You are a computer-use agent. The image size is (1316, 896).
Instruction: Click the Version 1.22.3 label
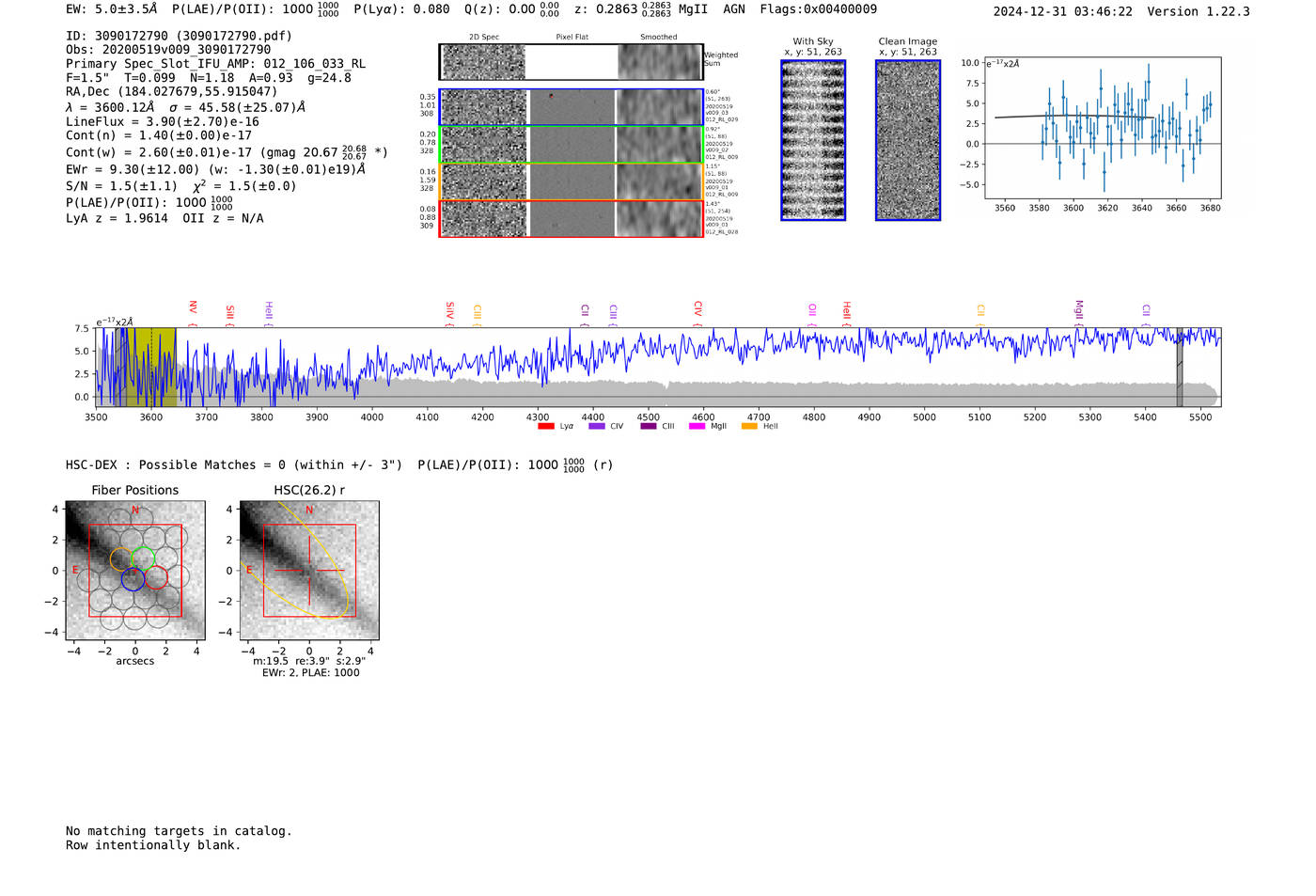click(x=1199, y=11)
